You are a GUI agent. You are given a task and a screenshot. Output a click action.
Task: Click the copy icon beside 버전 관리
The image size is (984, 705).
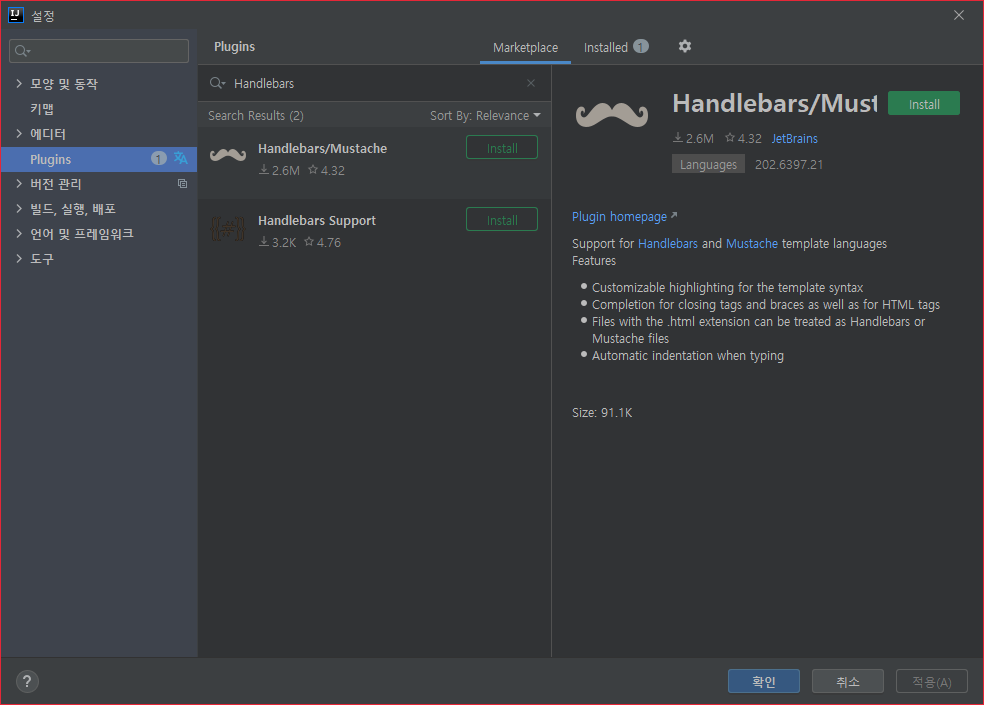tap(182, 183)
